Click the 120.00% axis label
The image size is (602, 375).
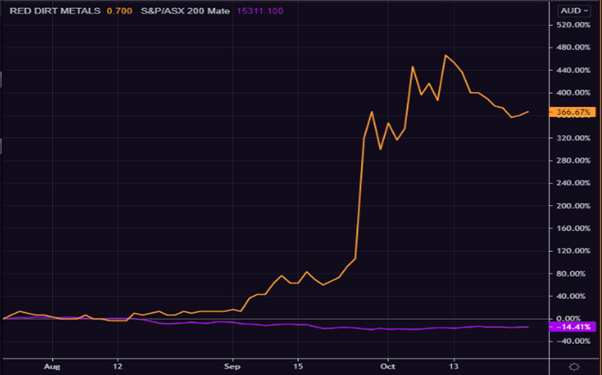point(572,251)
